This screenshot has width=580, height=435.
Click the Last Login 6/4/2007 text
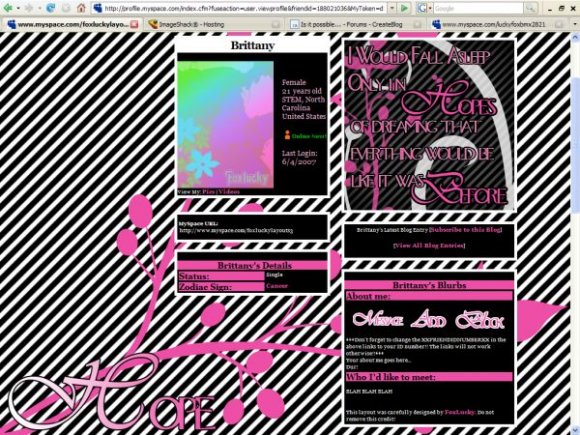point(300,158)
